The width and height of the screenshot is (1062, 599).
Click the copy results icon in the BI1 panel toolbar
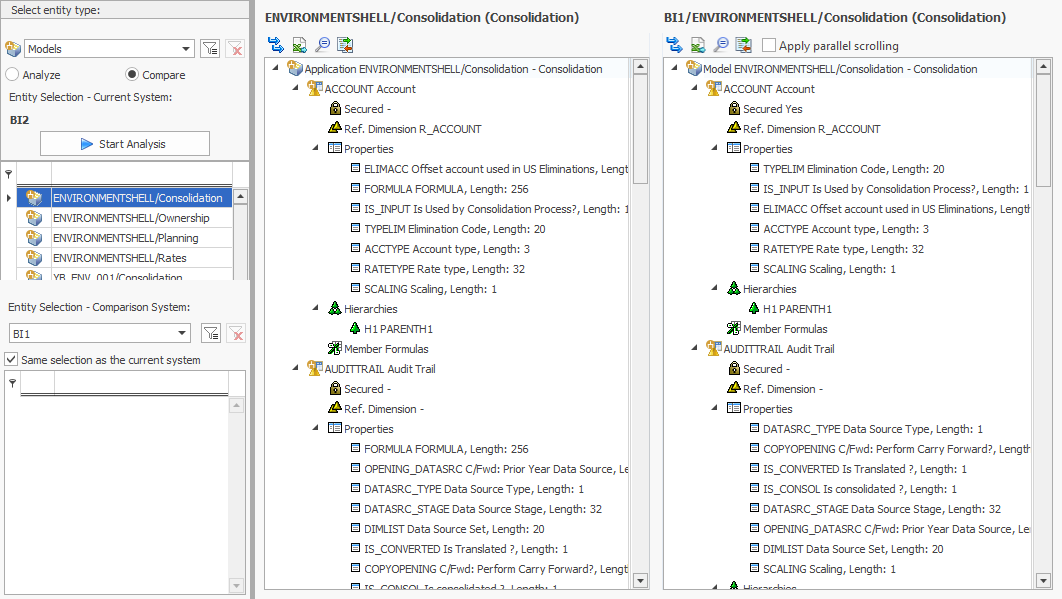click(x=744, y=44)
